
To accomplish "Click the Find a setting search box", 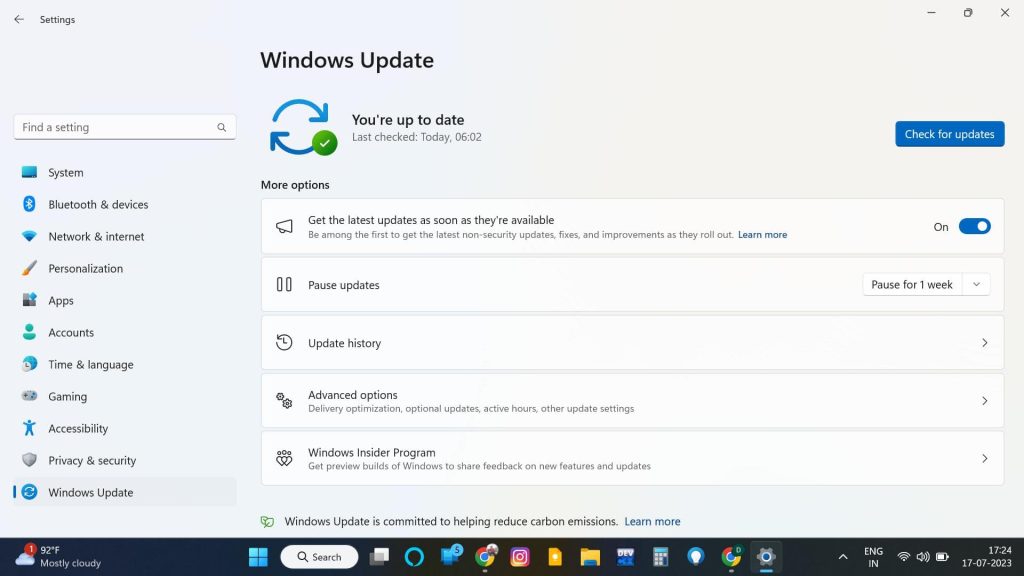I will (115, 128).
